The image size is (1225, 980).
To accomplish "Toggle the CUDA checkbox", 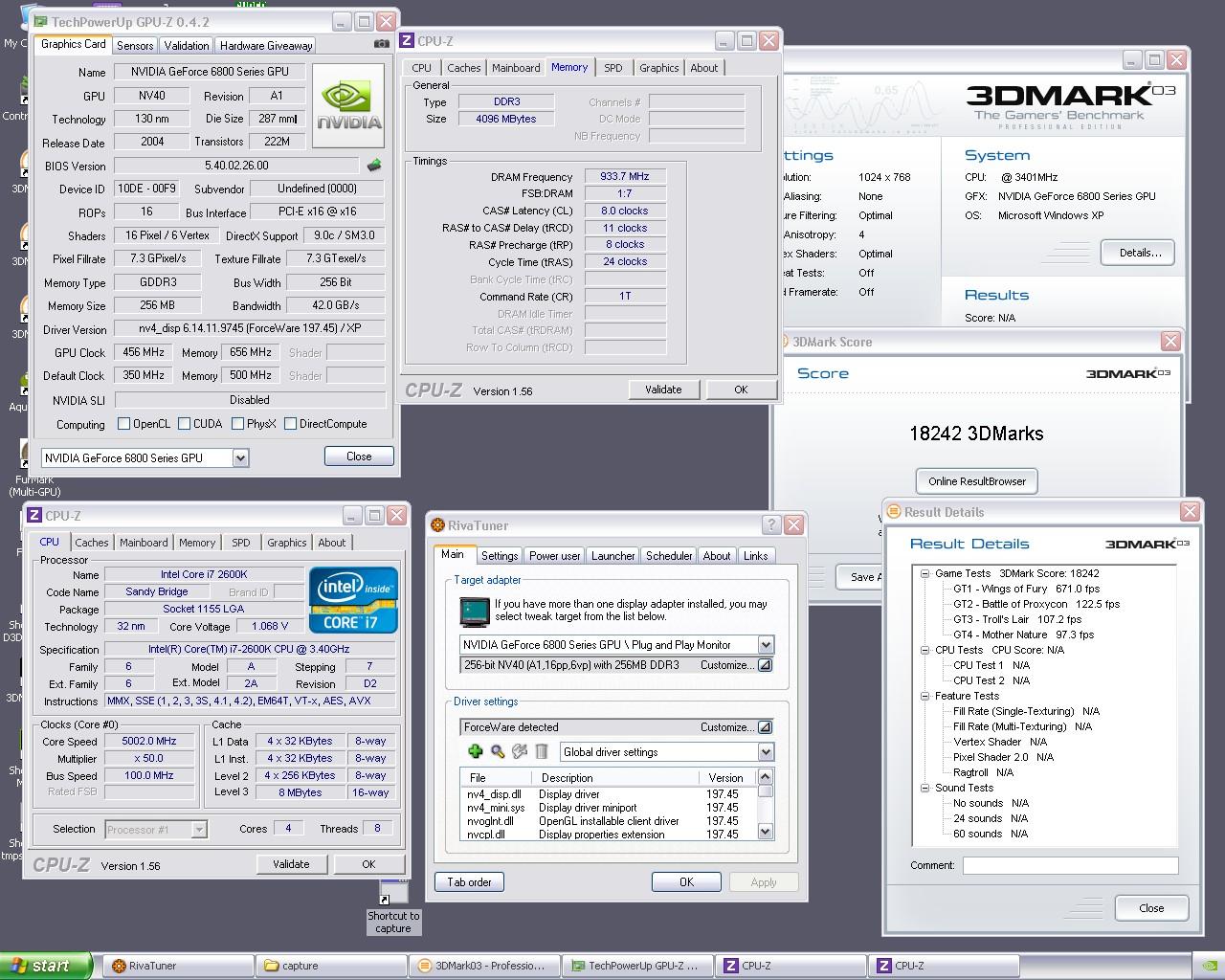I will coord(183,424).
